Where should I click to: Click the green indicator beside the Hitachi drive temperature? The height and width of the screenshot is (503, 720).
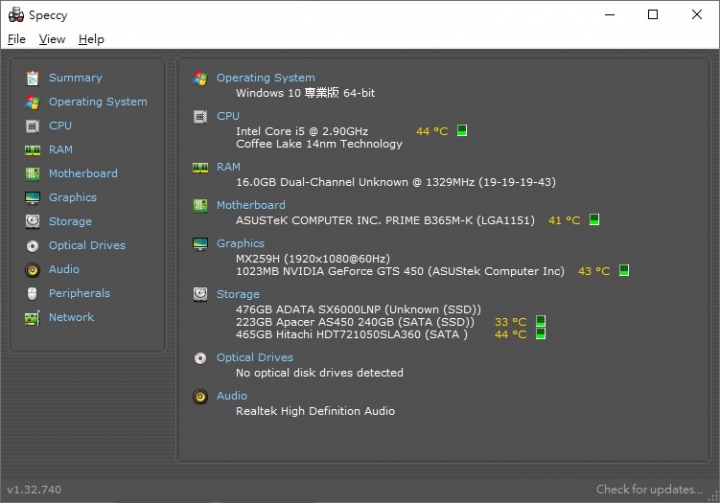tap(540, 333)
